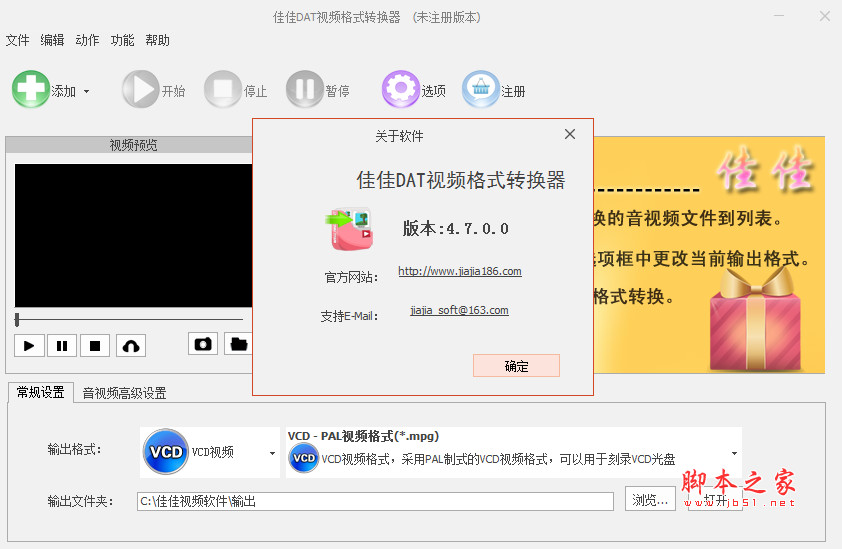Viewport: 842px width, 549px height.
Task: Click the 输出文件夹: label
Action: point(81,501)
